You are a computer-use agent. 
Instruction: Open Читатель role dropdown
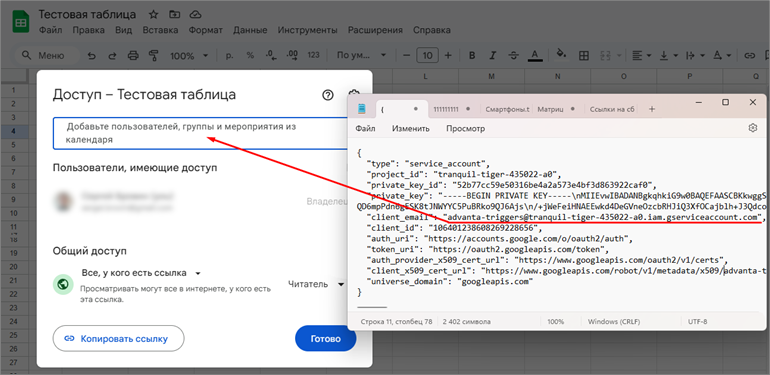[x=316, y=284]
